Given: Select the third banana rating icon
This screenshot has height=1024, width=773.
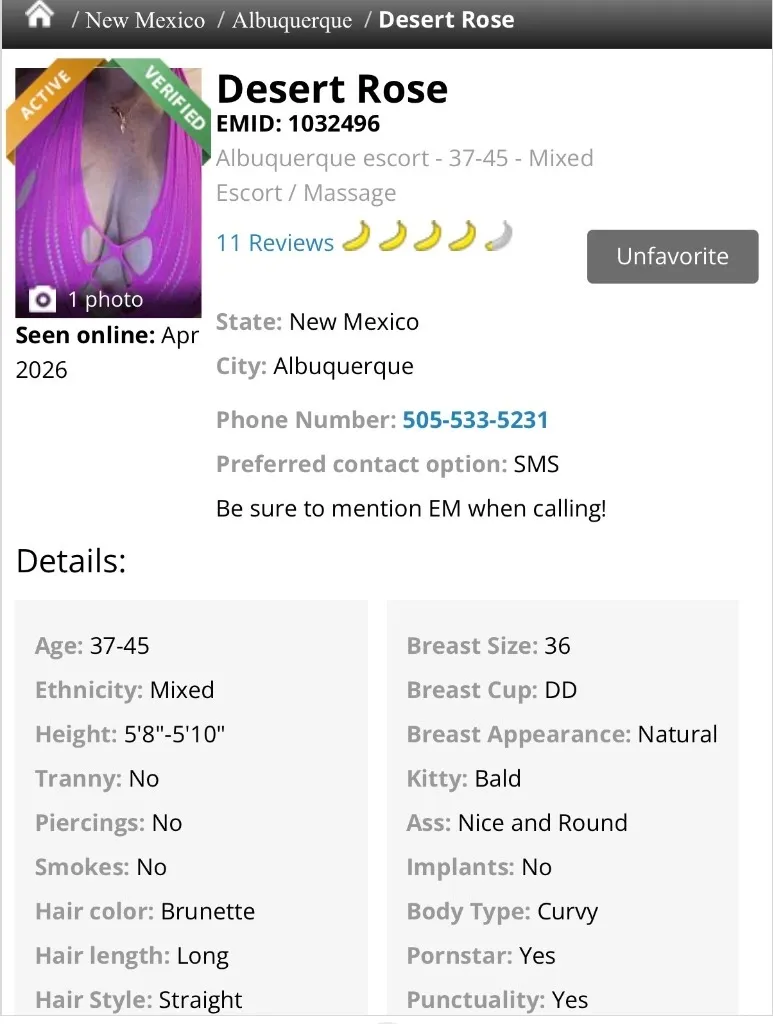Looking at the screenshot, I should point(428,238).
